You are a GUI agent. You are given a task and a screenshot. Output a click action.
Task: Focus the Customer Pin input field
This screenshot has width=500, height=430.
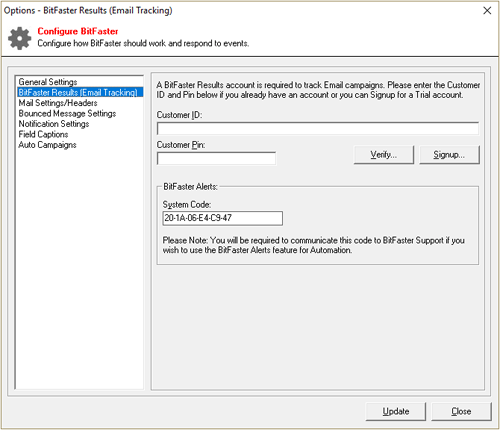216,158
